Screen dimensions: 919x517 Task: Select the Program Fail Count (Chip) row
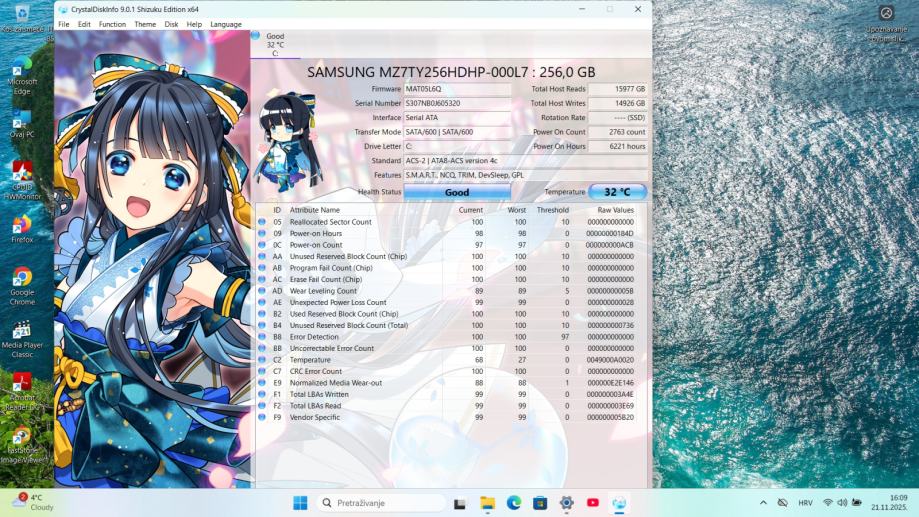pos(451,268)
